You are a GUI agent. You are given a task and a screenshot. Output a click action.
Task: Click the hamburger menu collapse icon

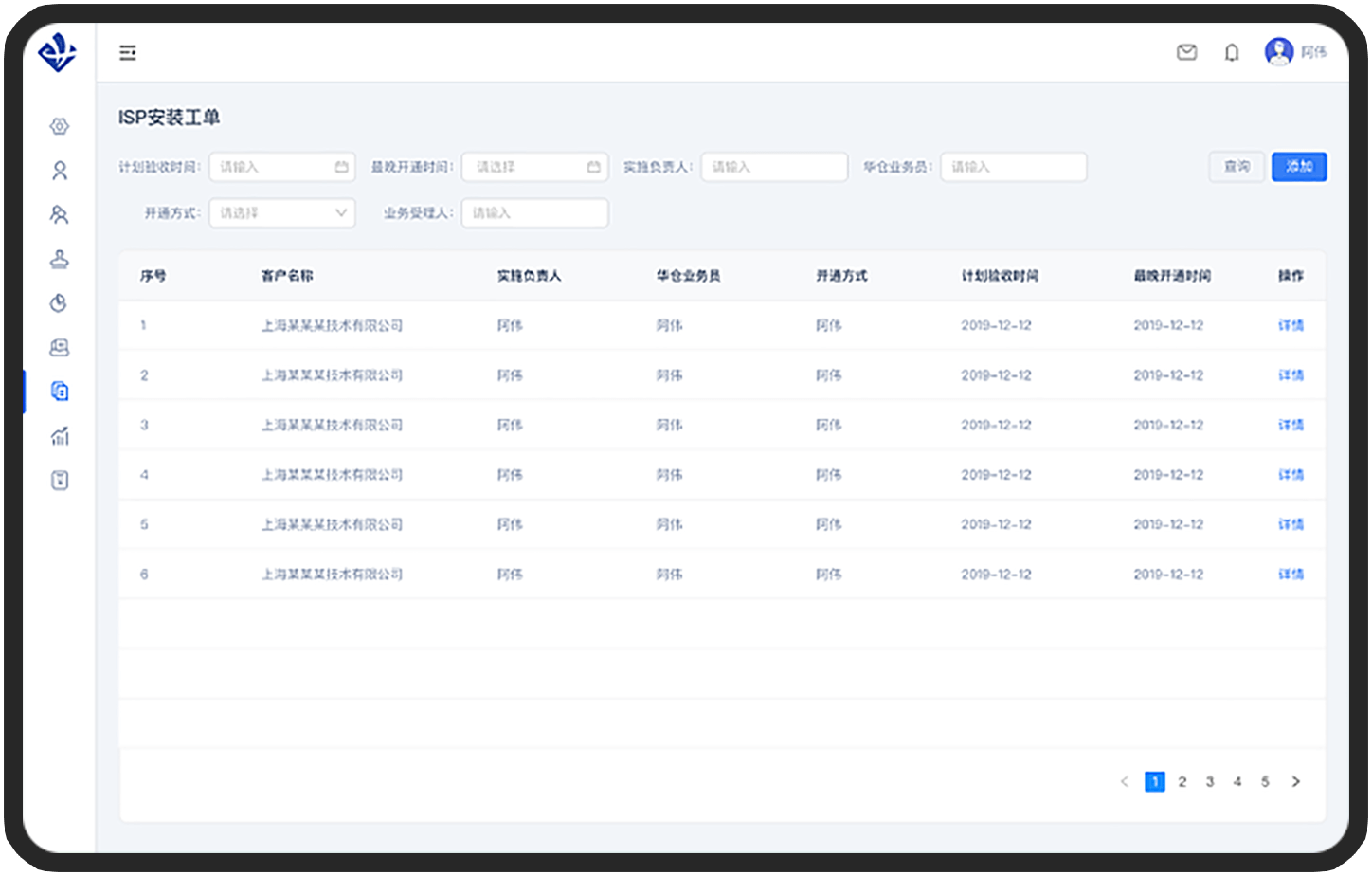(x=128, y=53)
